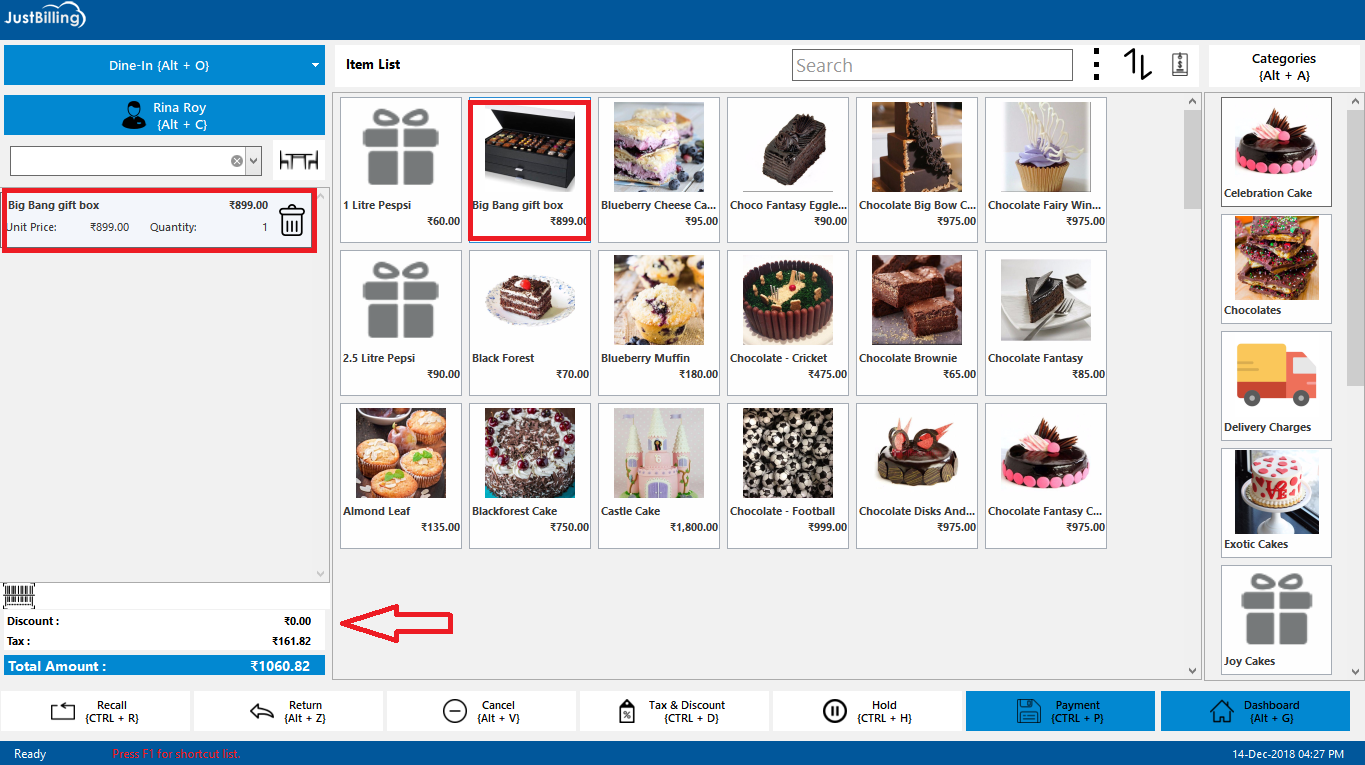This screenshot has height=765, width=1365.
Task: Clear the customer search field
Action: (x=237, y=160)
